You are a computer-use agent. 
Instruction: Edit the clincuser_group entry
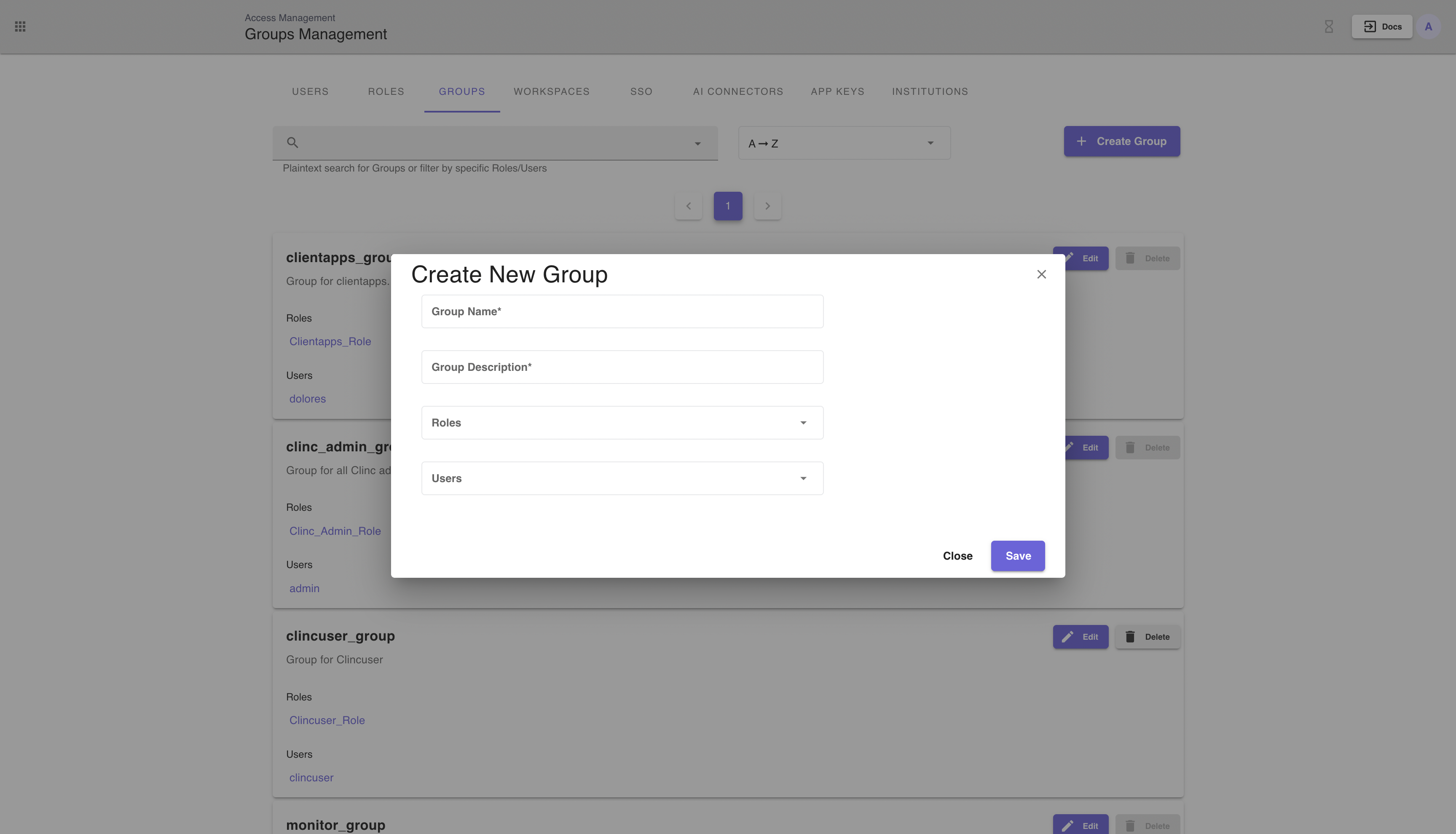(x=1081, y=637)
